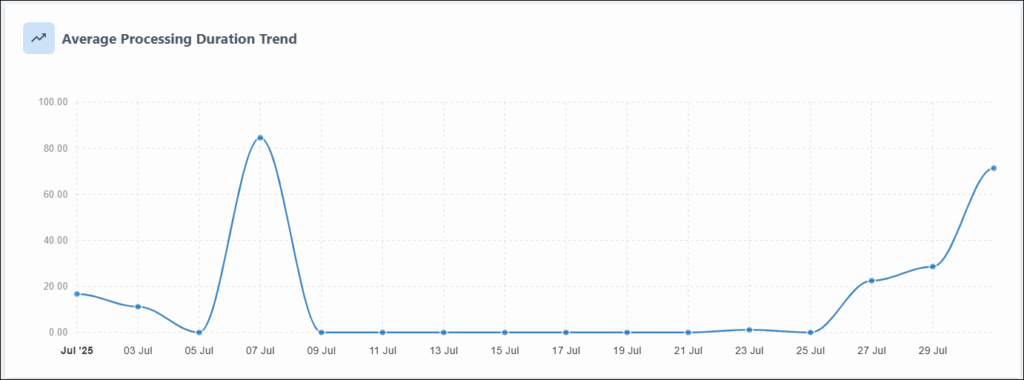
Task: Select the data point at 07 Jul peak
Action: (x=260, y=138)
